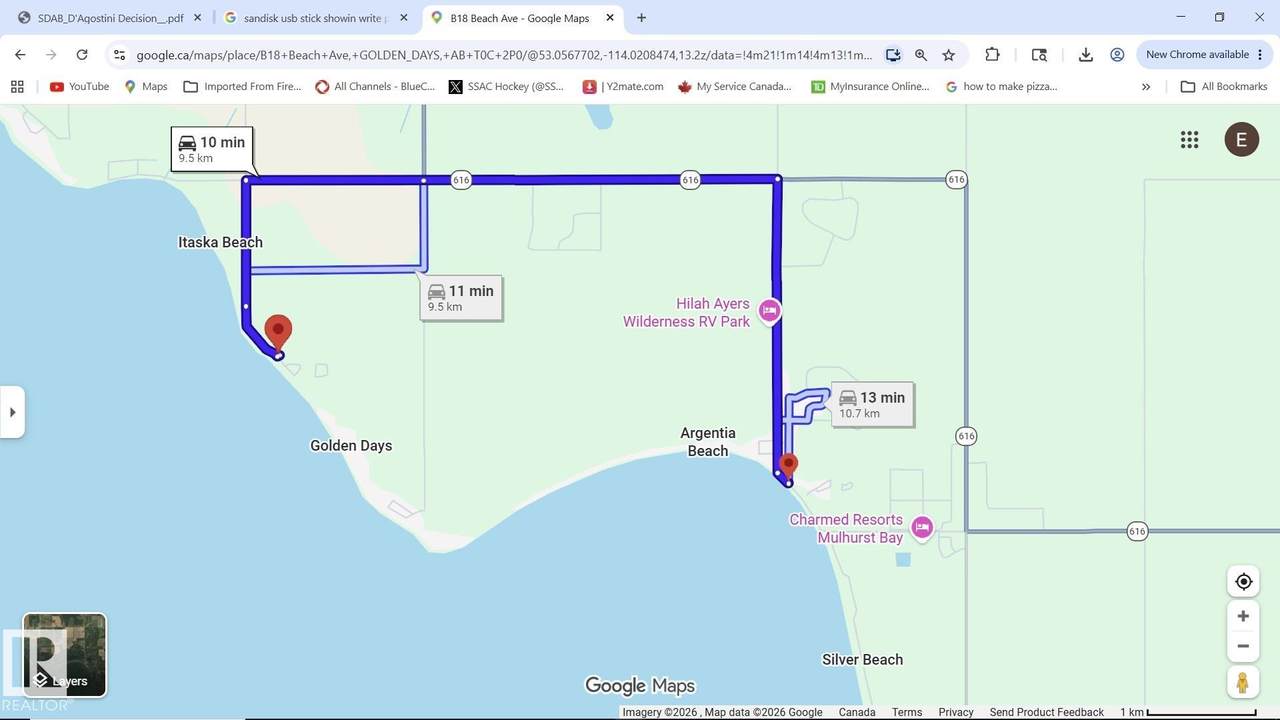Toggle the Layers satellite thumbnail
The width and height of the screenshot is (1280, 720).
65,655
